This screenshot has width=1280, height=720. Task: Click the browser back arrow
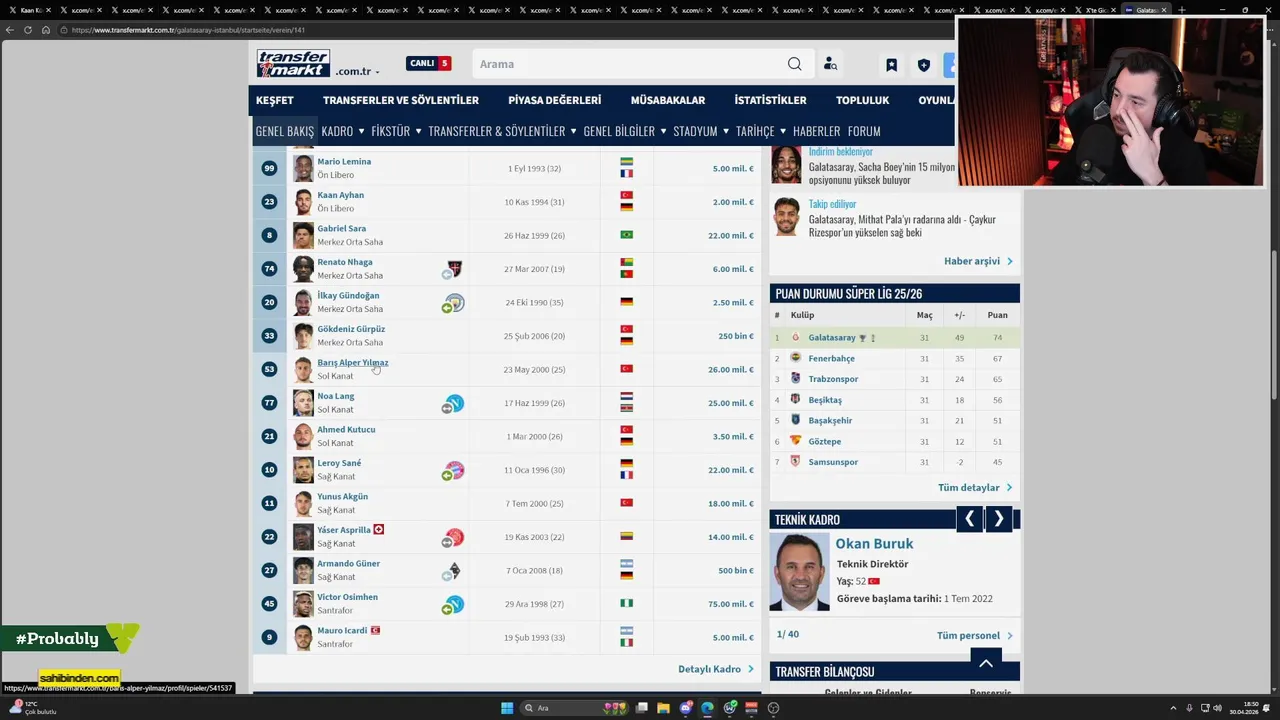[x=10, y=30]
